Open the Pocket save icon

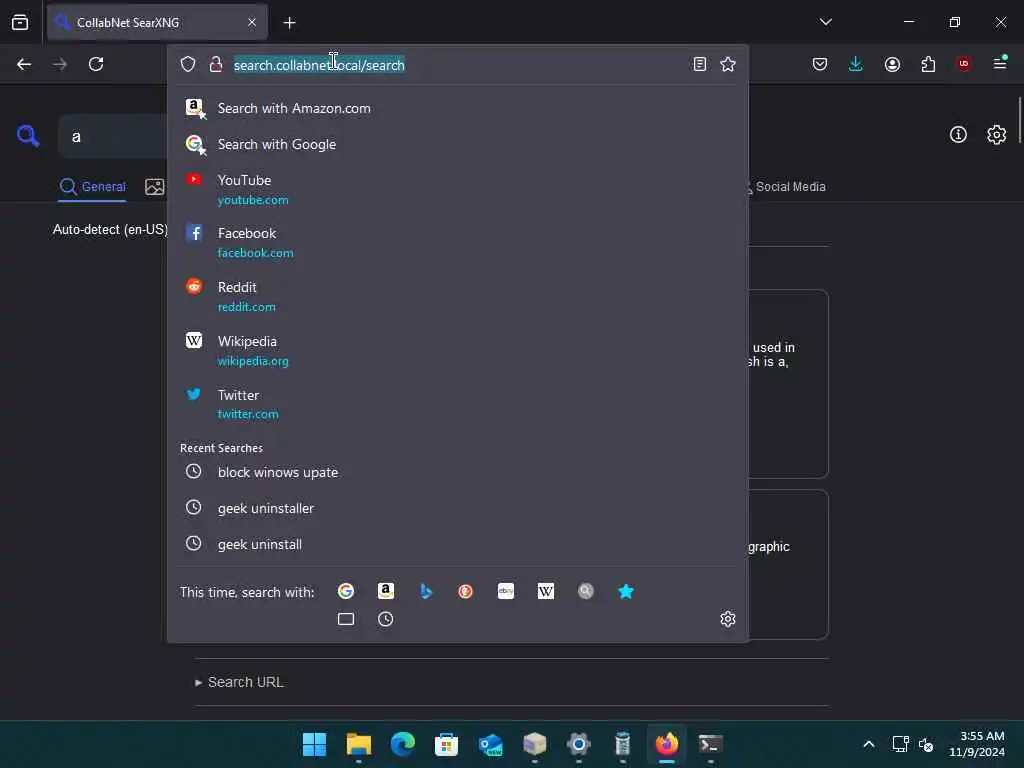pyautogui.click(x=820, y=64)
